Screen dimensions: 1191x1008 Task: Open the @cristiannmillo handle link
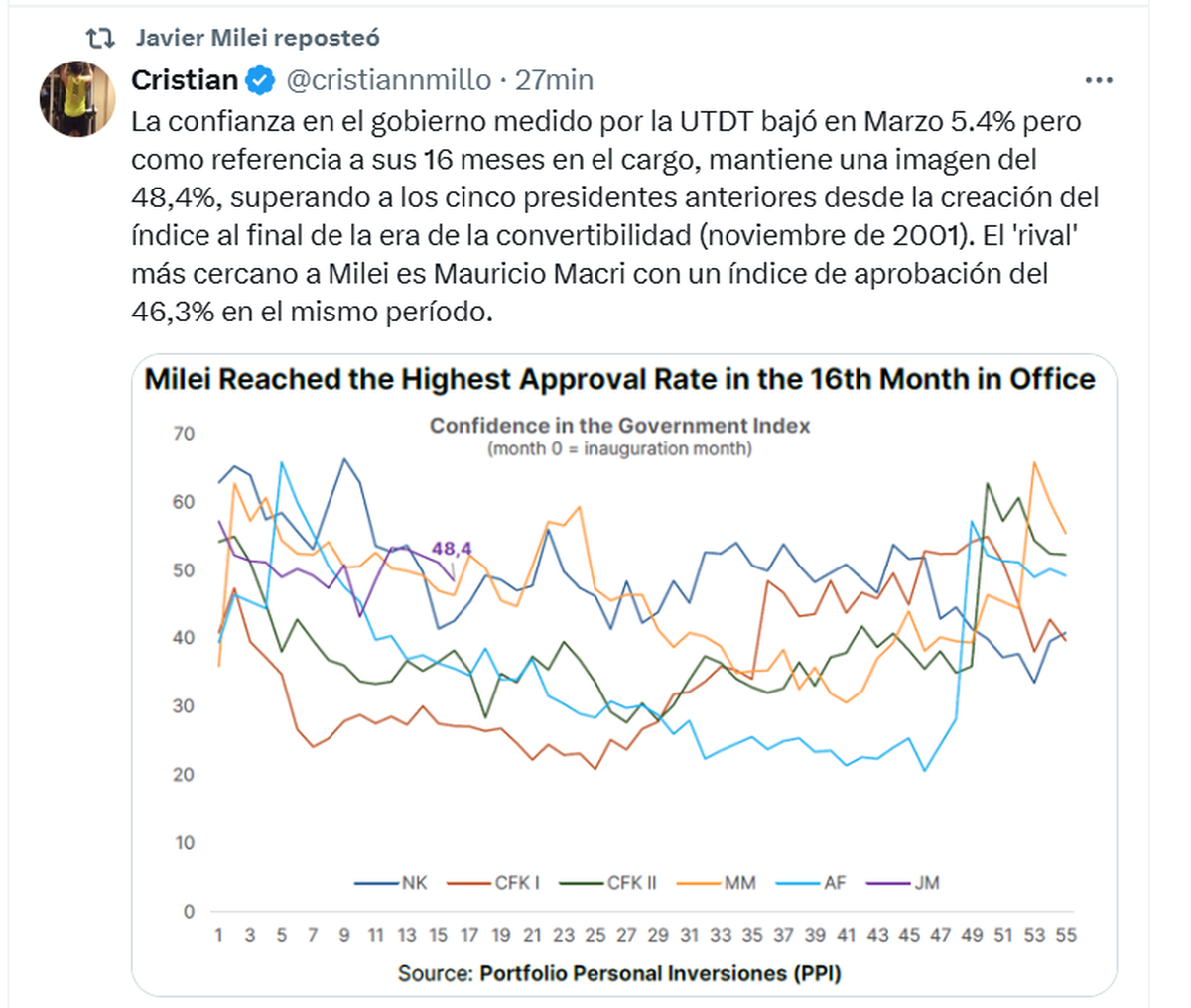pyautogui.click(x=388, y=80)
